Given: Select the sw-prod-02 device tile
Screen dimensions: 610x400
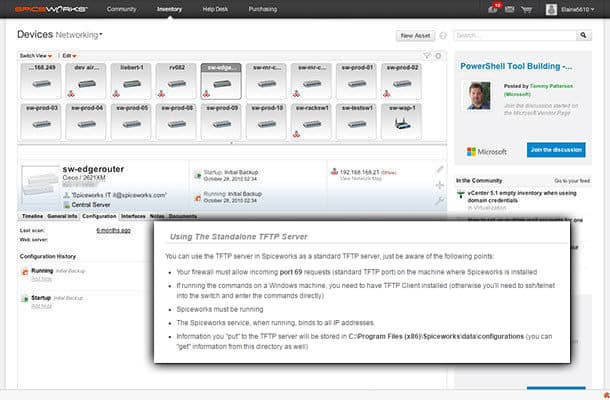Looking at the screenshot, I should 401,81.
